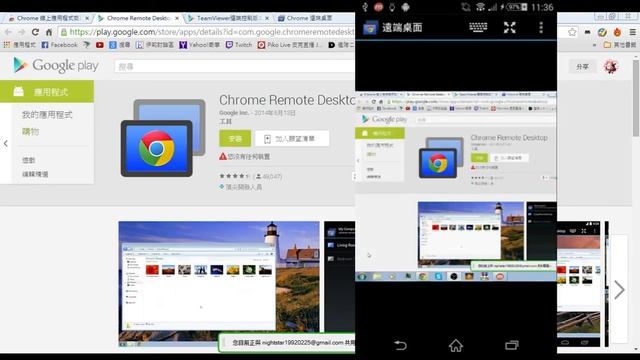Toggle fullscreen in the phone remote app

point(509,27)
